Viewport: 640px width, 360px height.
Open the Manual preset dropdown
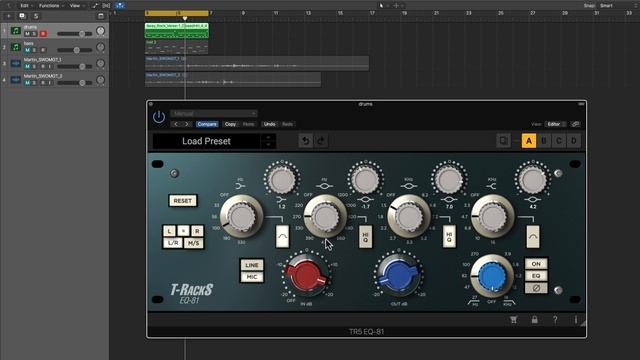214,113
